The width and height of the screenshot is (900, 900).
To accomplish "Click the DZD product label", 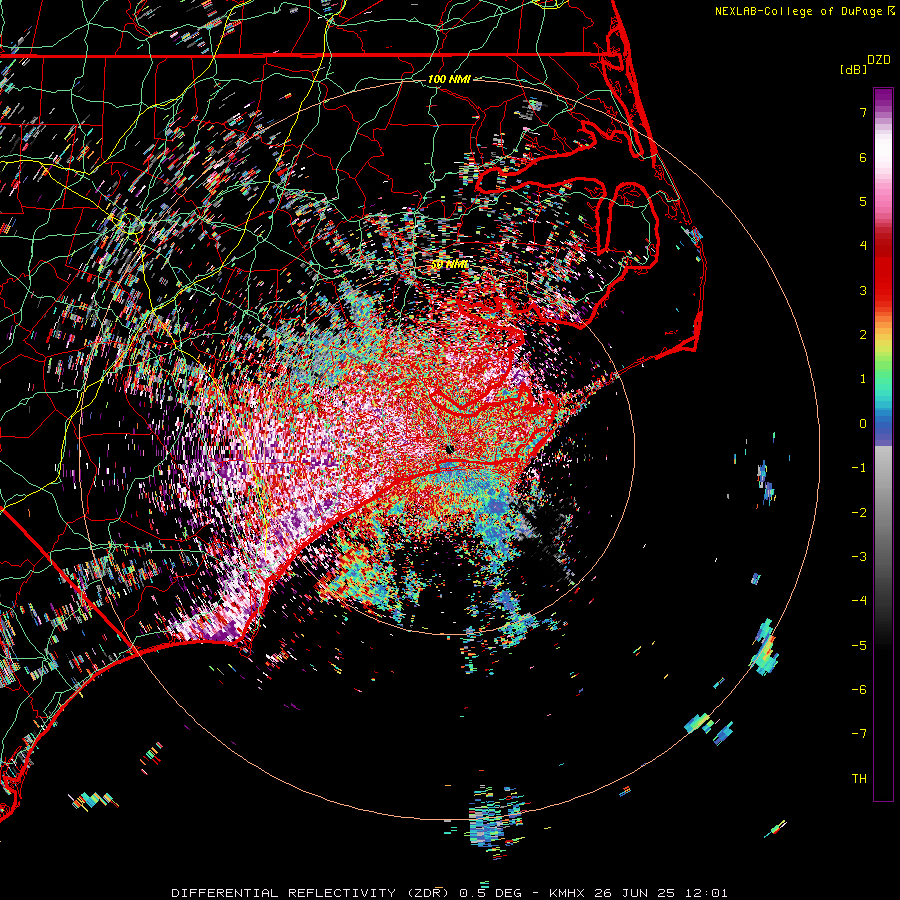I will pyautogui.click(x=879, y=60).
